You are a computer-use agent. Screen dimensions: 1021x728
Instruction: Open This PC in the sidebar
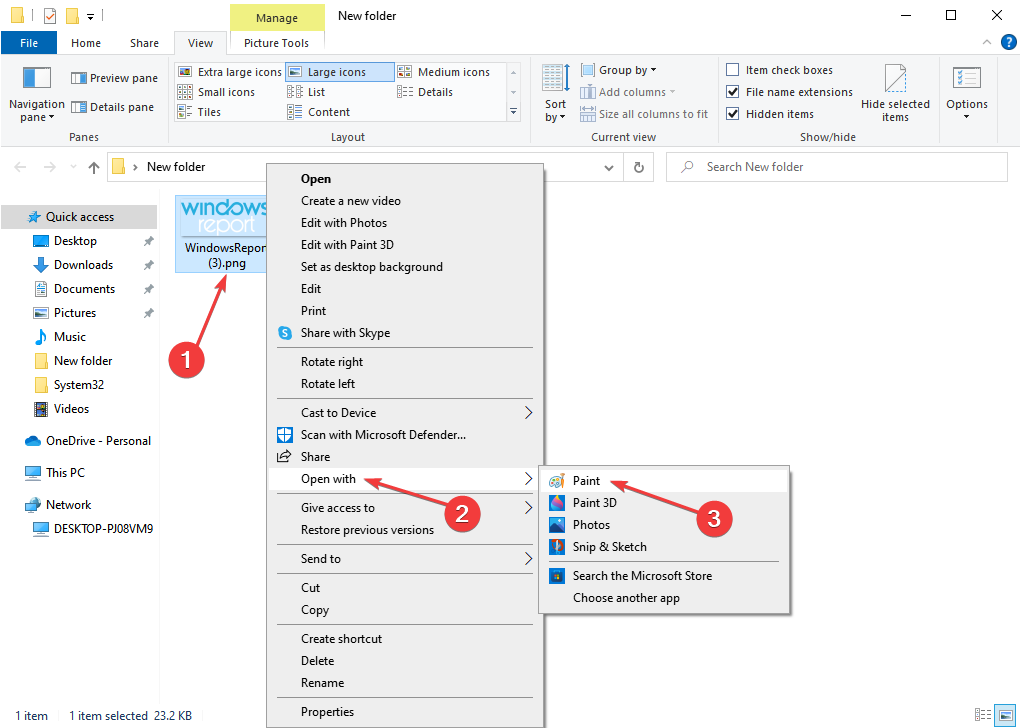64,473
